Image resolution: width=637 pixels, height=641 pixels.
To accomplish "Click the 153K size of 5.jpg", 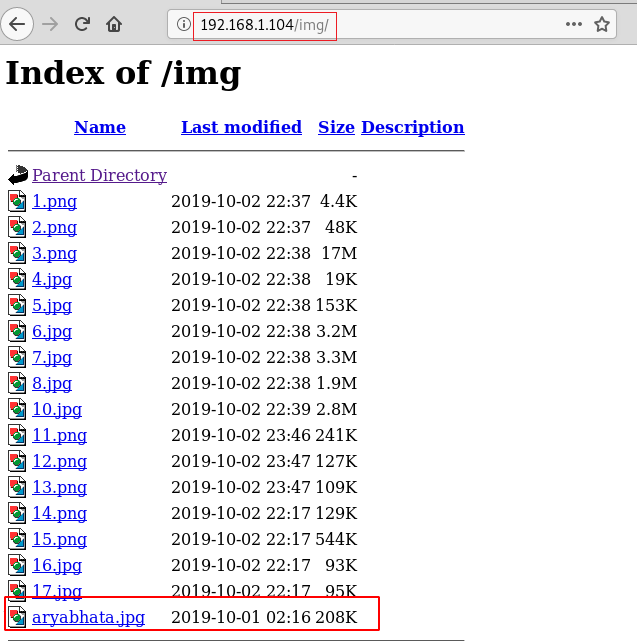I will (x=336, y=305).
